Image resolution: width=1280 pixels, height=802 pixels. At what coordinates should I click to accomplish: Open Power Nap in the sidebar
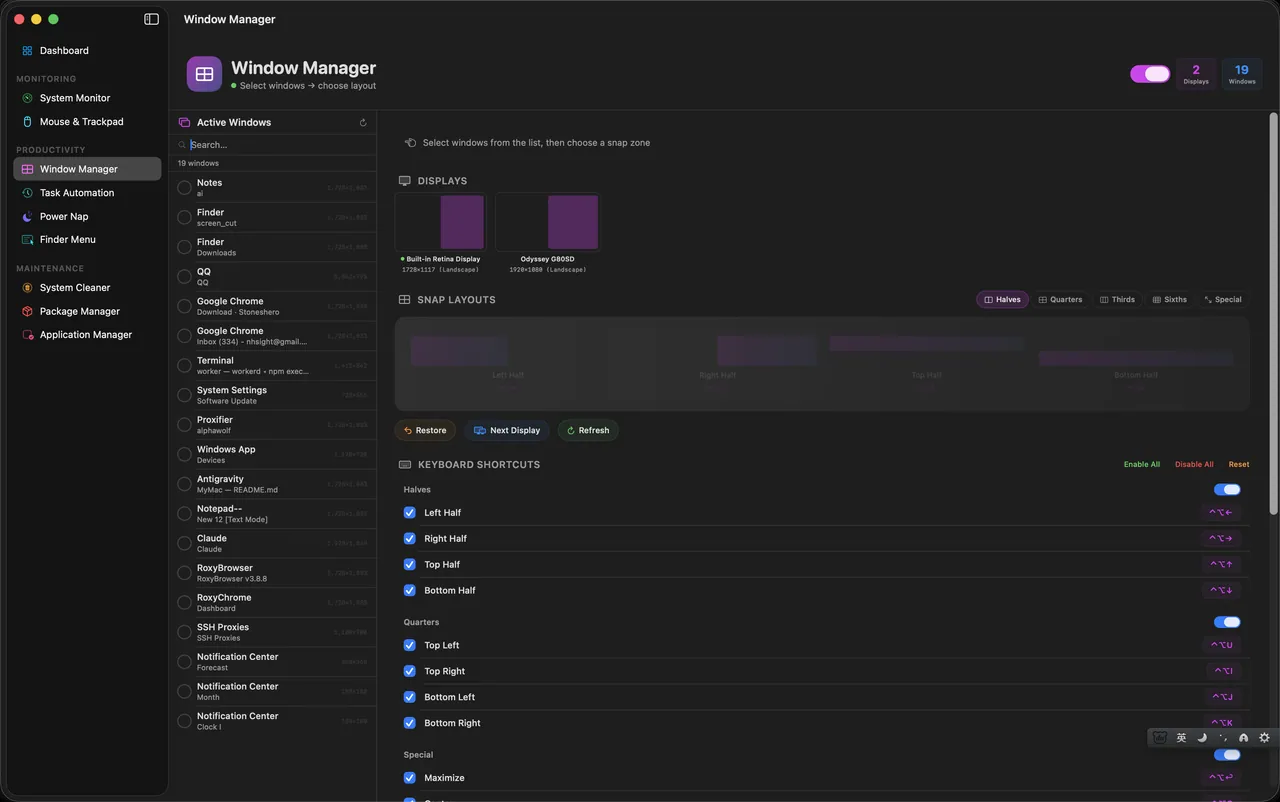87,216
